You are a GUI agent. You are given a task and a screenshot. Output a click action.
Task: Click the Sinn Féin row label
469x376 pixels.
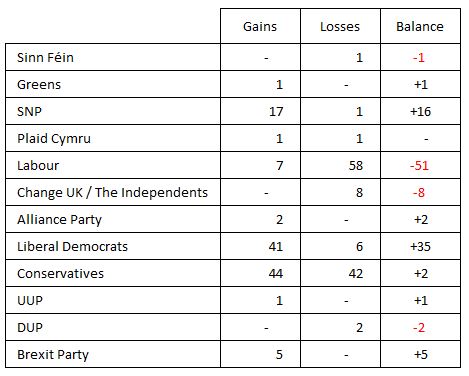[x=45, y=57]
